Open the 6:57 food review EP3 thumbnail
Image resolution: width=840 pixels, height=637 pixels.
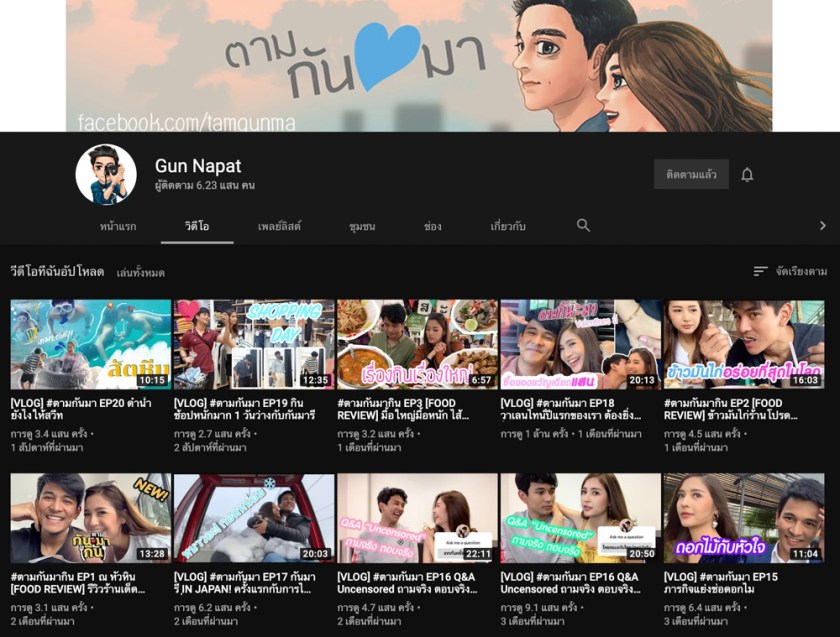[x=417, y=344]
